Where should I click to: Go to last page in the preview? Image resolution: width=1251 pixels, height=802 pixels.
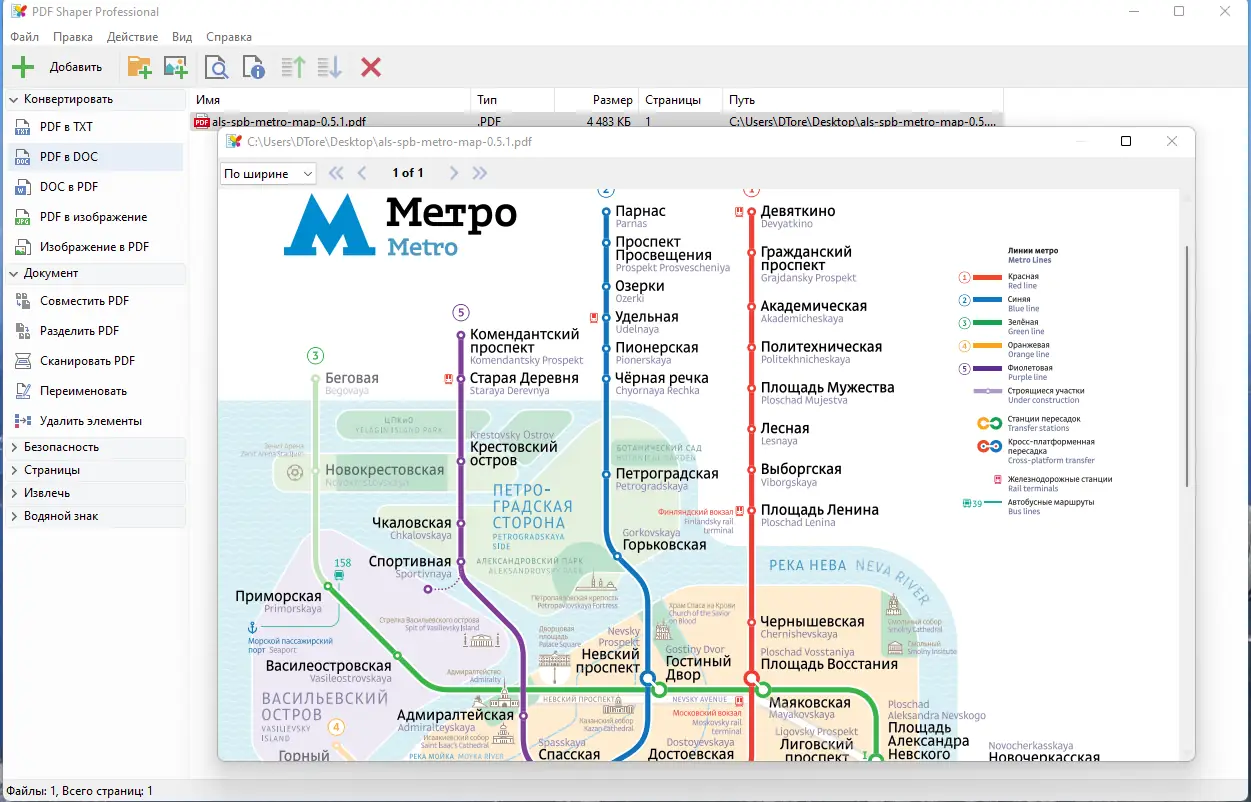480,173
